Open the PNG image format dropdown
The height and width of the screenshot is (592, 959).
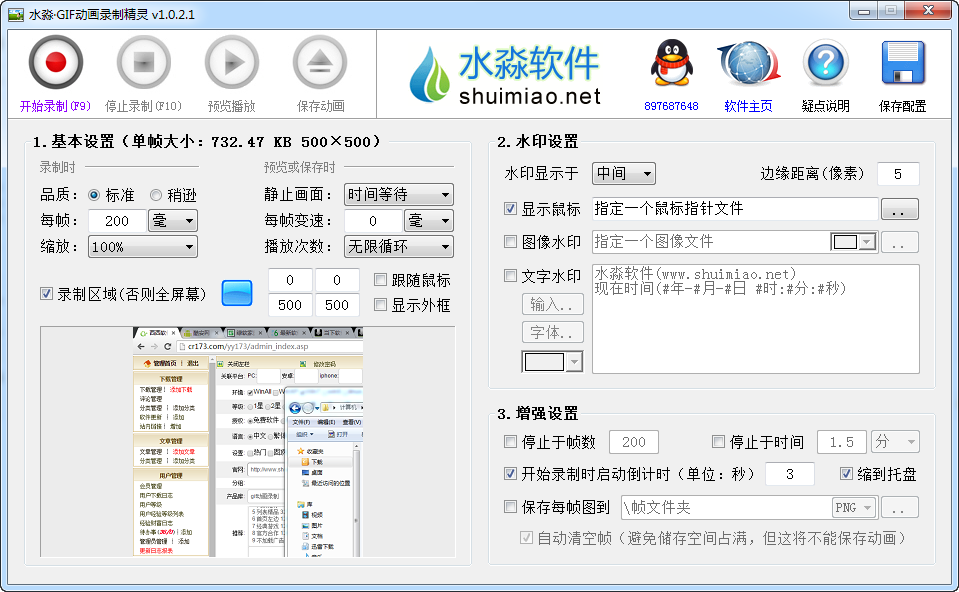(854, 507)
